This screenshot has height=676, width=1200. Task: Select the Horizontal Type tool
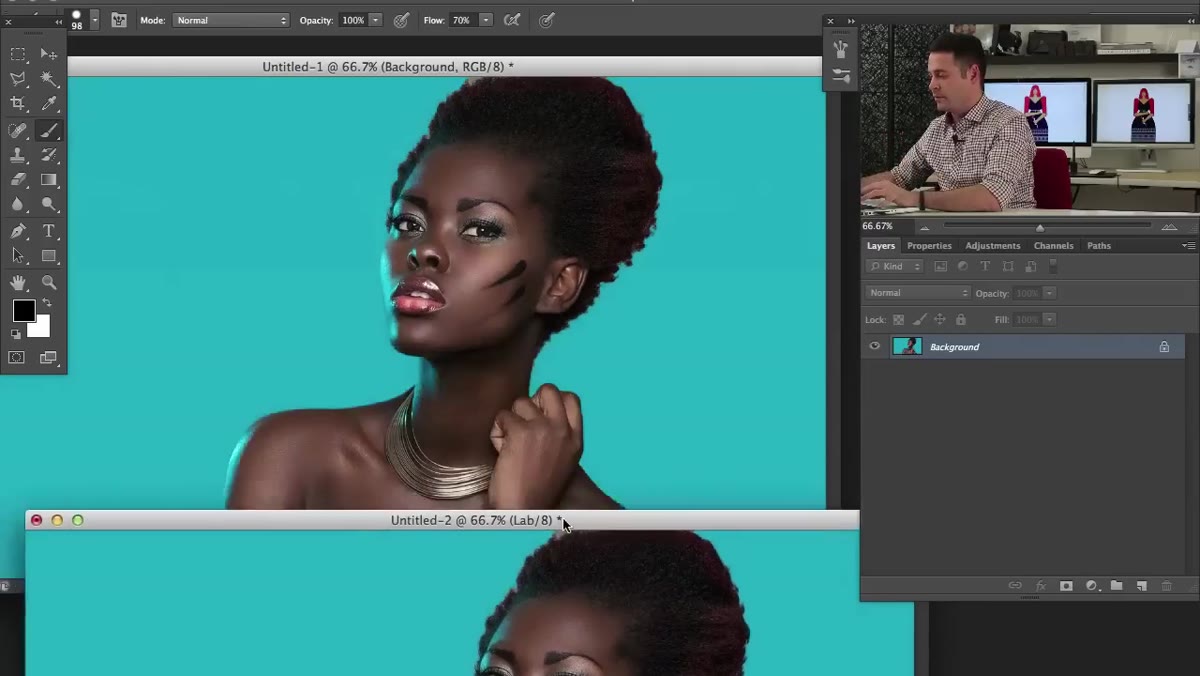pyautogui.click(x=48, y=231)
